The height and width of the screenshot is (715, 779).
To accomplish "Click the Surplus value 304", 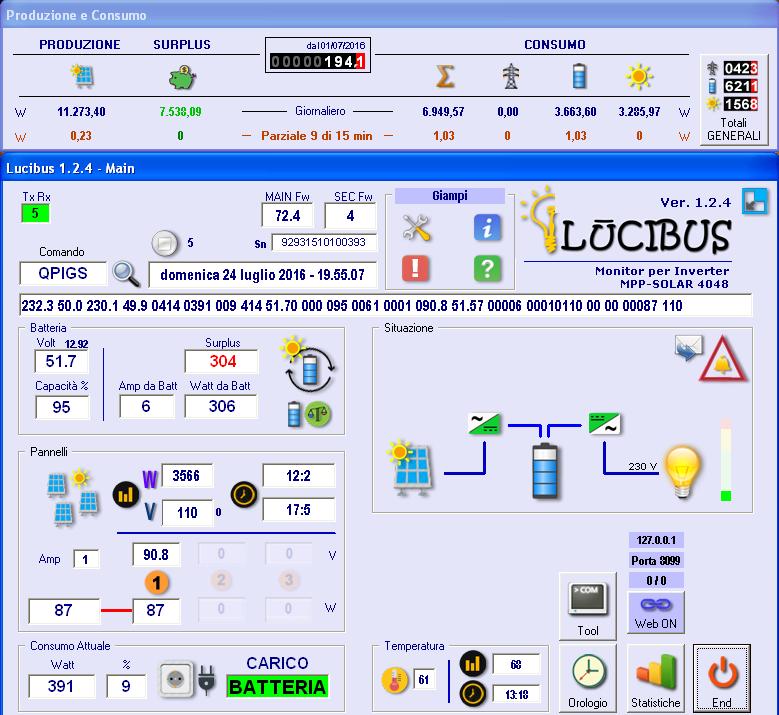I will pyautogui.click(x=222, y=361).
